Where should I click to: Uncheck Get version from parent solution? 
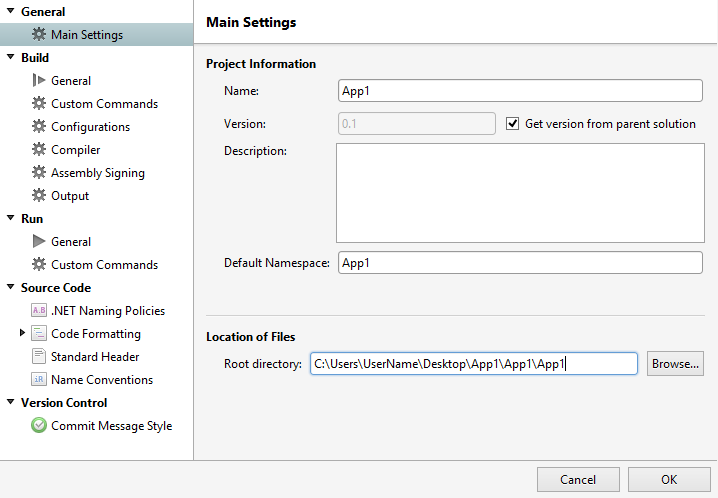click(513, 124)
